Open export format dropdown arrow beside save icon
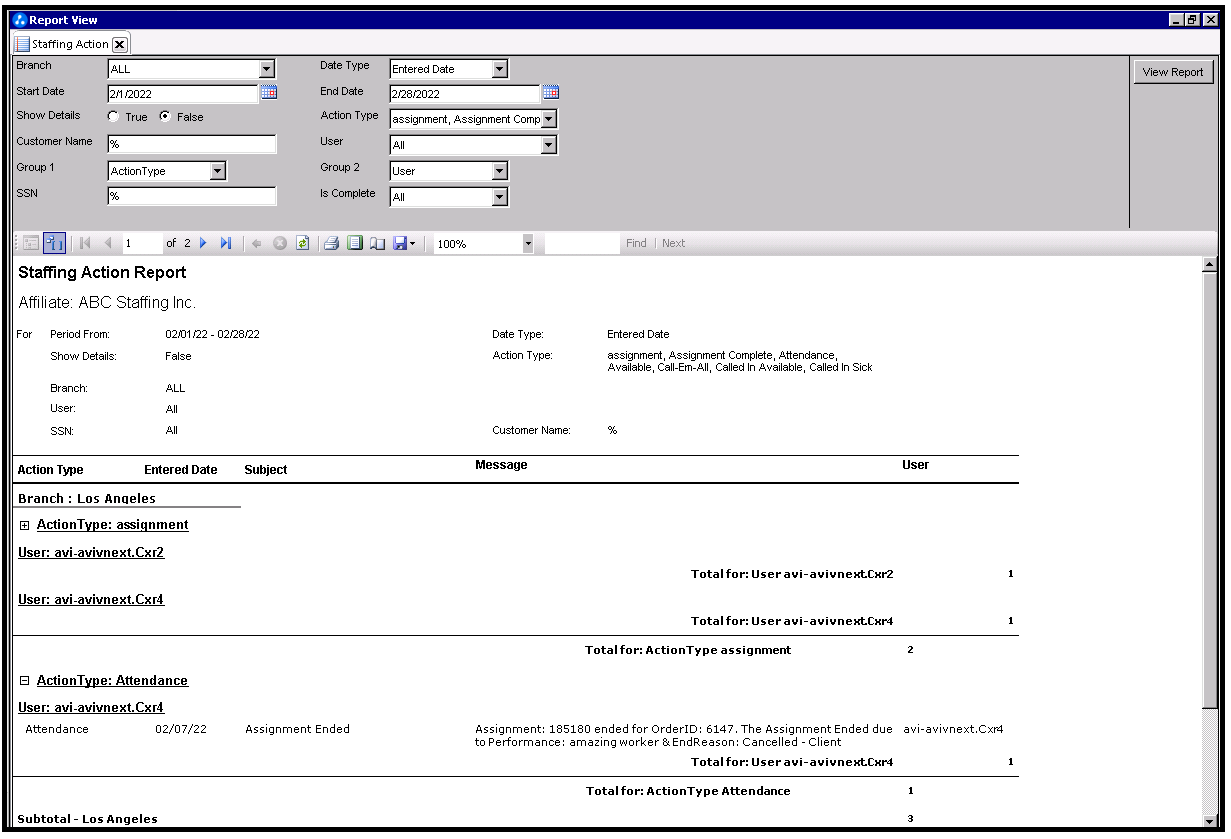This screenshot has height=839, width=1231. (x=413, y=243)
